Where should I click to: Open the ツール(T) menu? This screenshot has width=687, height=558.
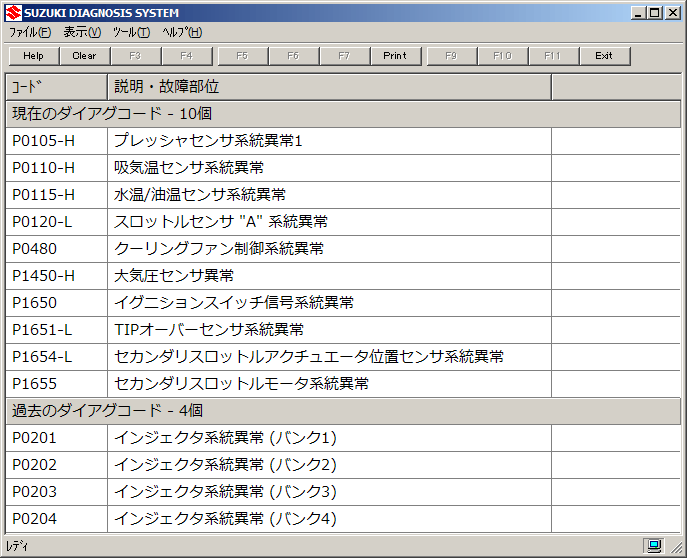tap(132, 32)
